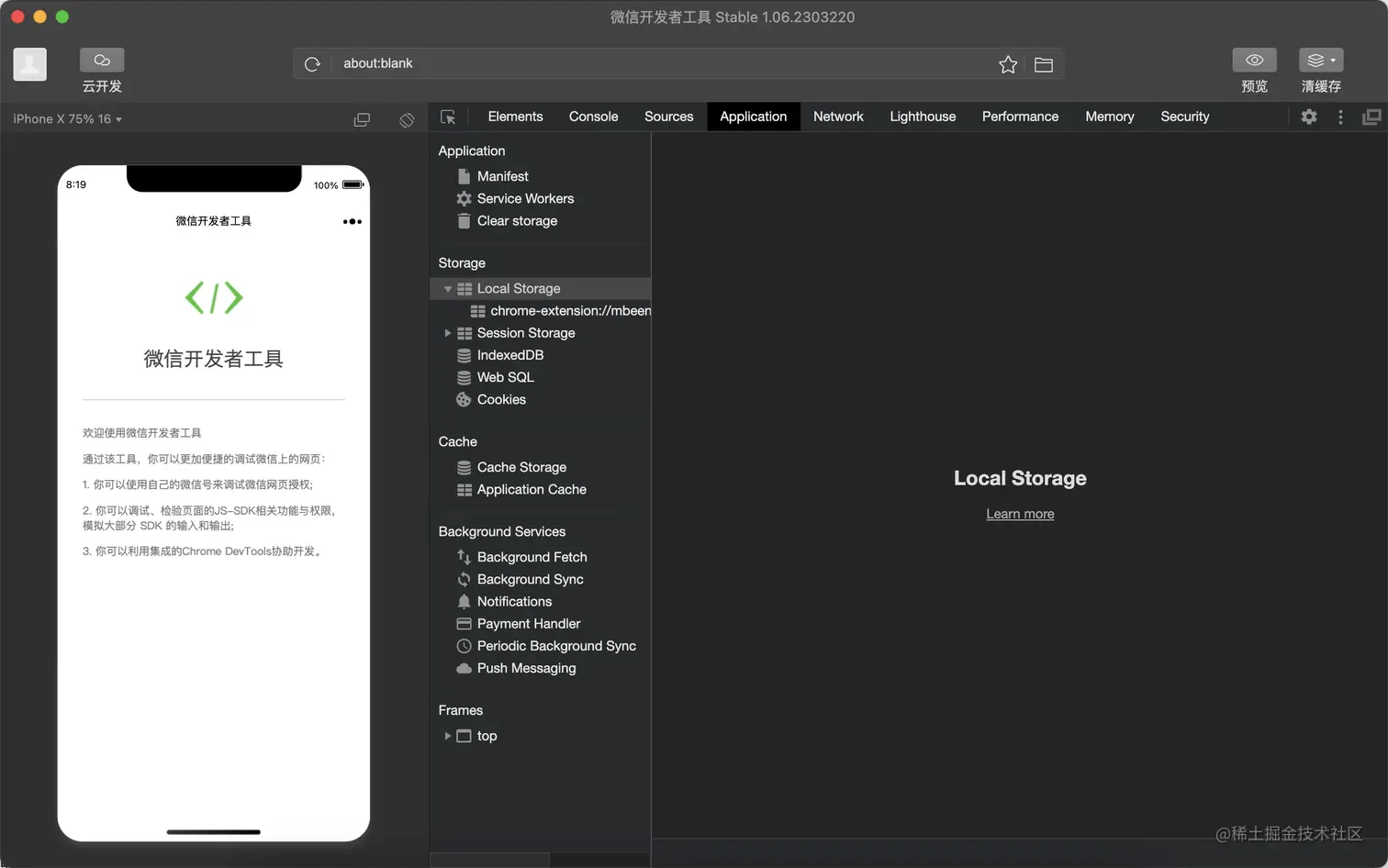Viewport: 1388px width, 868px height.
Task: Click the Learn more link
Action: pyautogui.click(x=1019, y=513)
